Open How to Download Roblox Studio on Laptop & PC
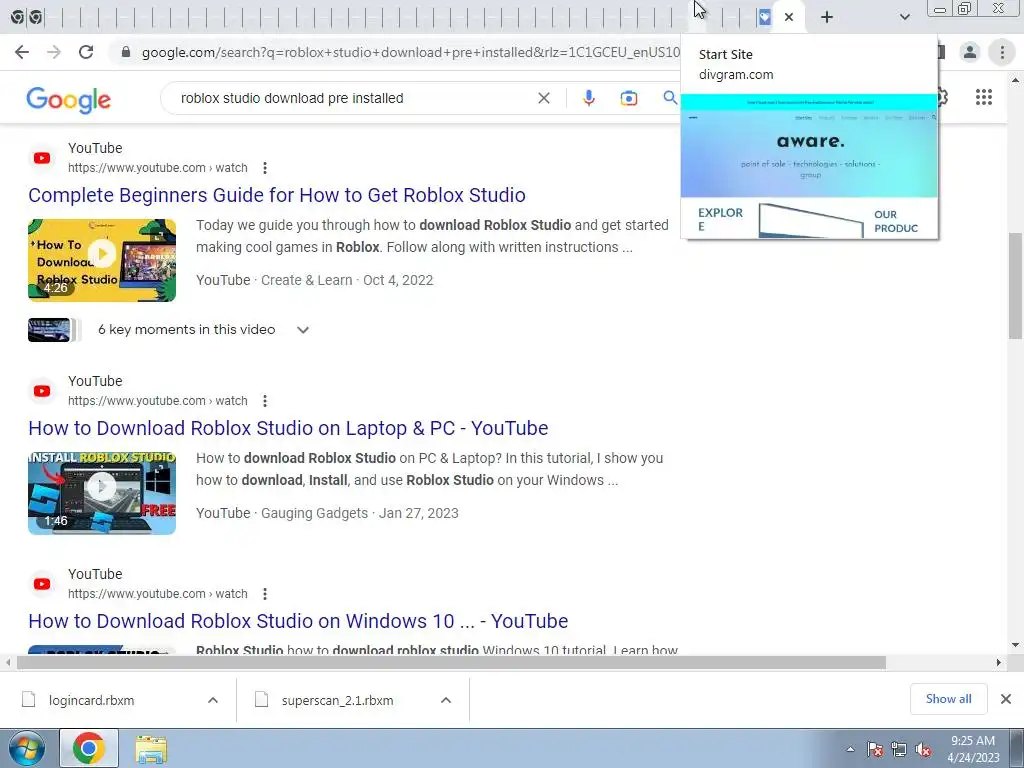The width and height of the screenshot is (1024, 768). pyautogui.click(x=288, y=428)
